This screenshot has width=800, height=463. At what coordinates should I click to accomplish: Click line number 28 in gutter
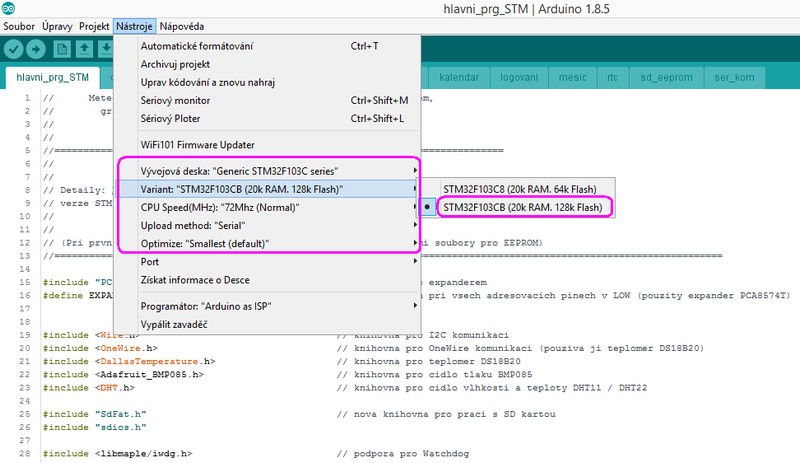pos(24,453)
